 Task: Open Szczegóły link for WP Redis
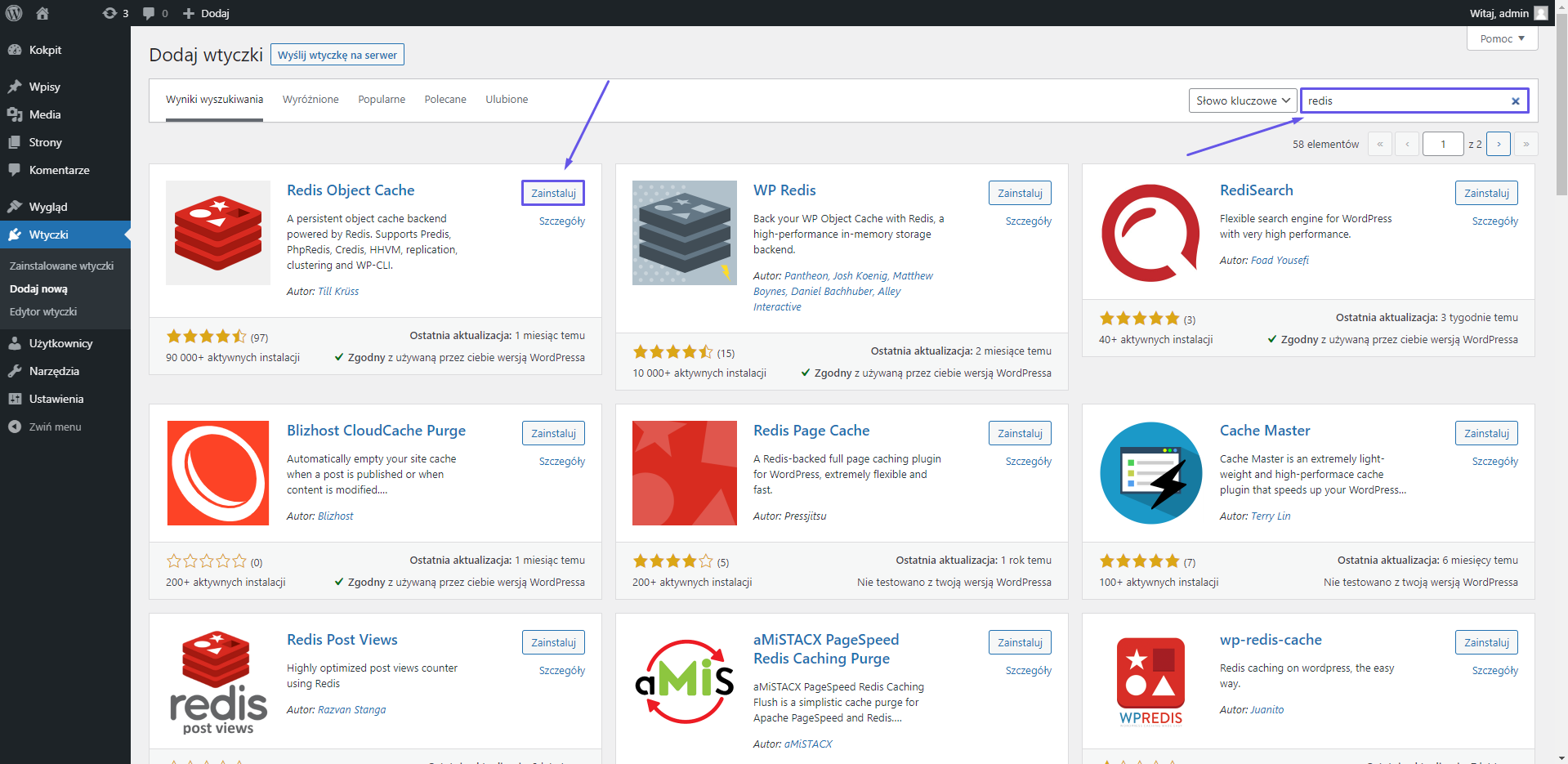[1028, 221]
